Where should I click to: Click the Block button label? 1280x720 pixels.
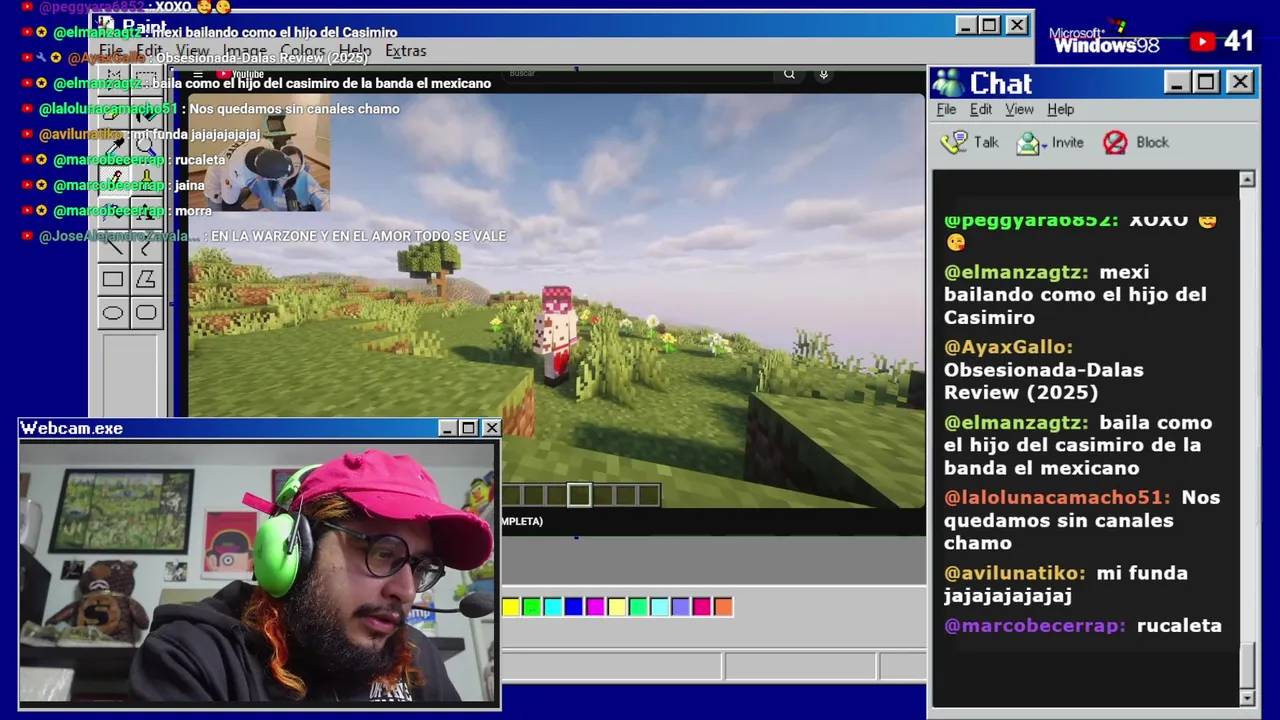1152,143
